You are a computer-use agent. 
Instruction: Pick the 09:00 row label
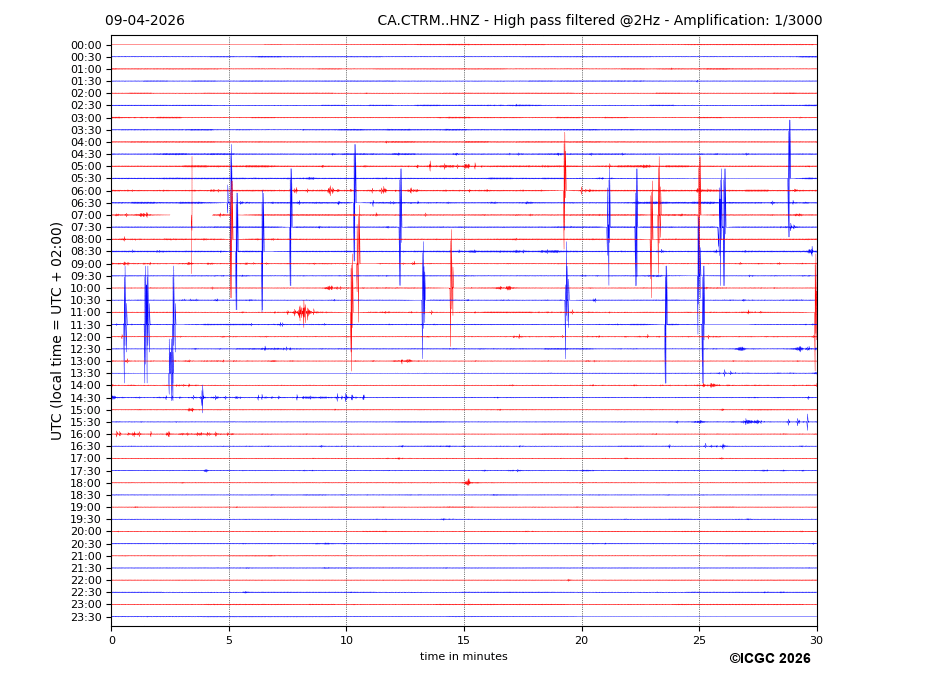click(x=86, y=264)
